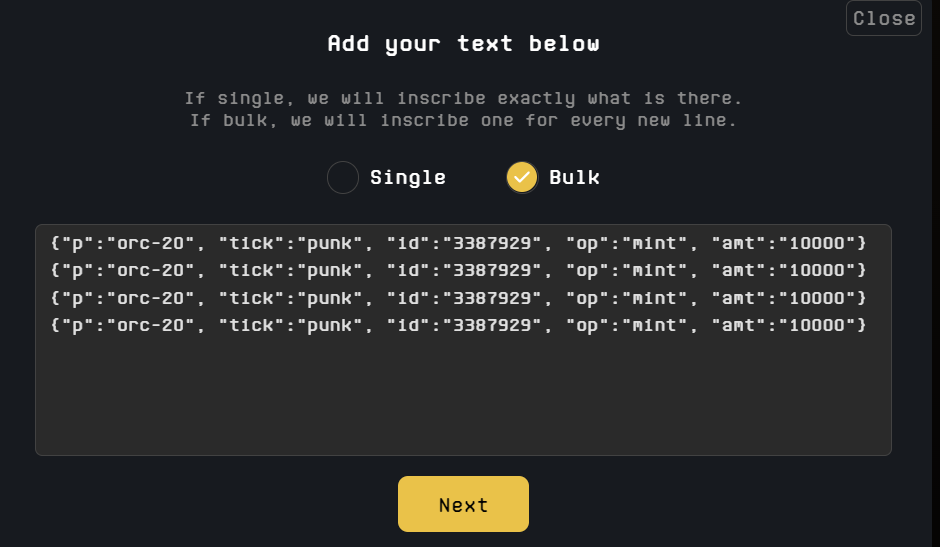Click "orc-20" in the first inscription line
This screenshot has height=547, width=940.
click(x=158, y=243)
